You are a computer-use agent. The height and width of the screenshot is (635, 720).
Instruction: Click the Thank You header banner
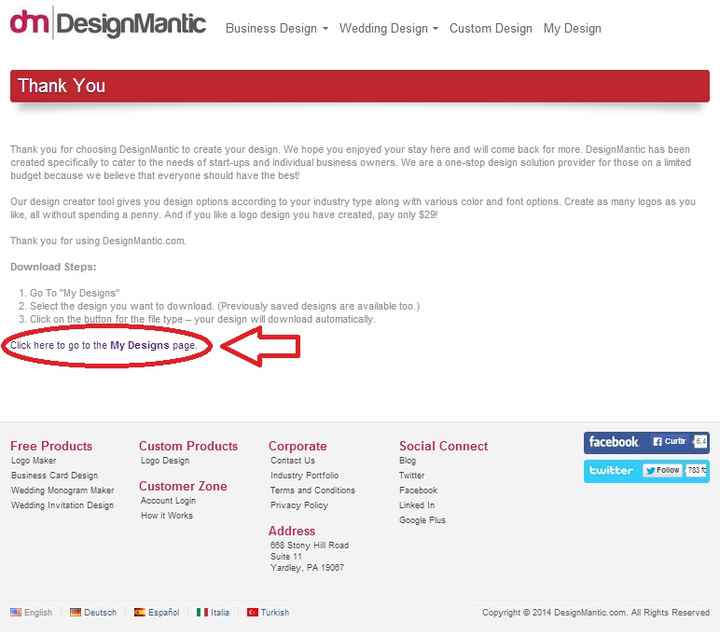[x=360, y=86]
